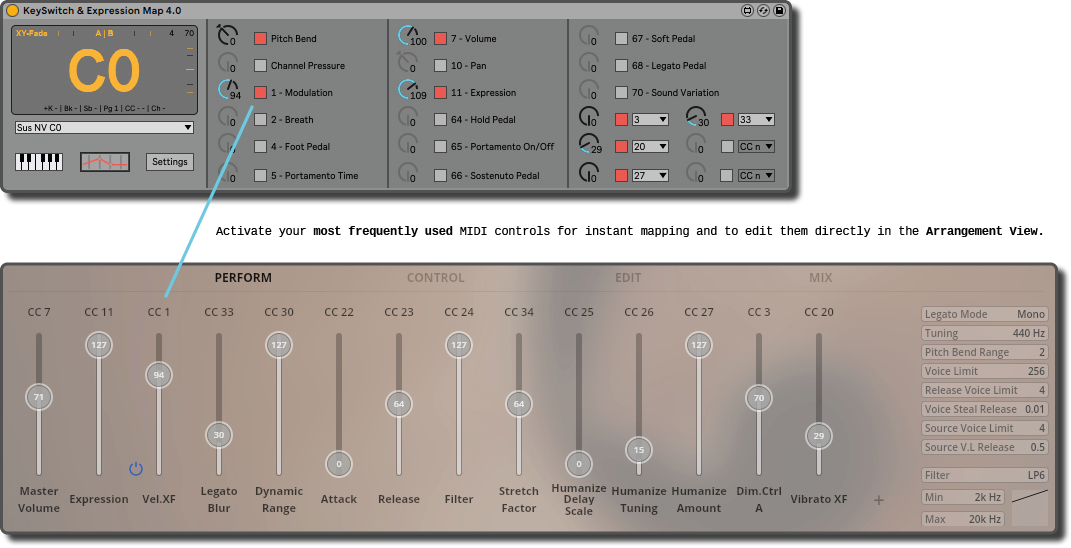Viewport: 1071px width, 548px height.
Task: Change the Legato Mode Mono setting
Action: click(x=984, y=314)
